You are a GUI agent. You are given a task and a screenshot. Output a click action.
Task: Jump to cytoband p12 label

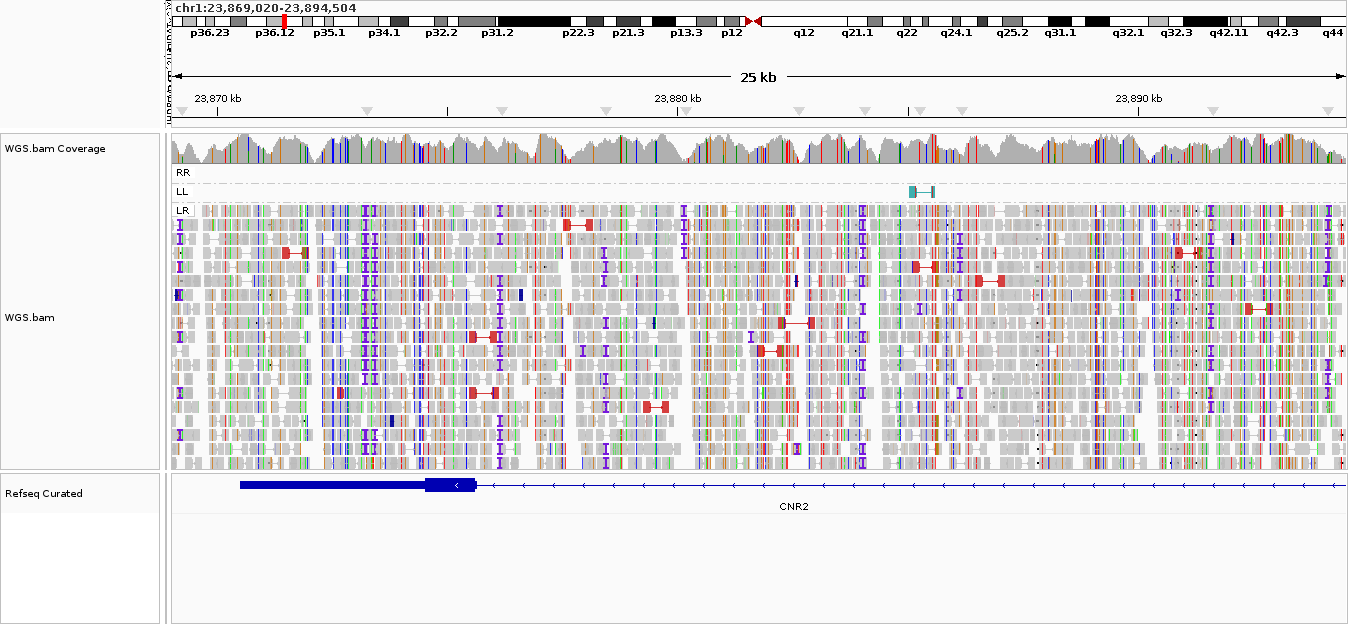click(732, 33)
